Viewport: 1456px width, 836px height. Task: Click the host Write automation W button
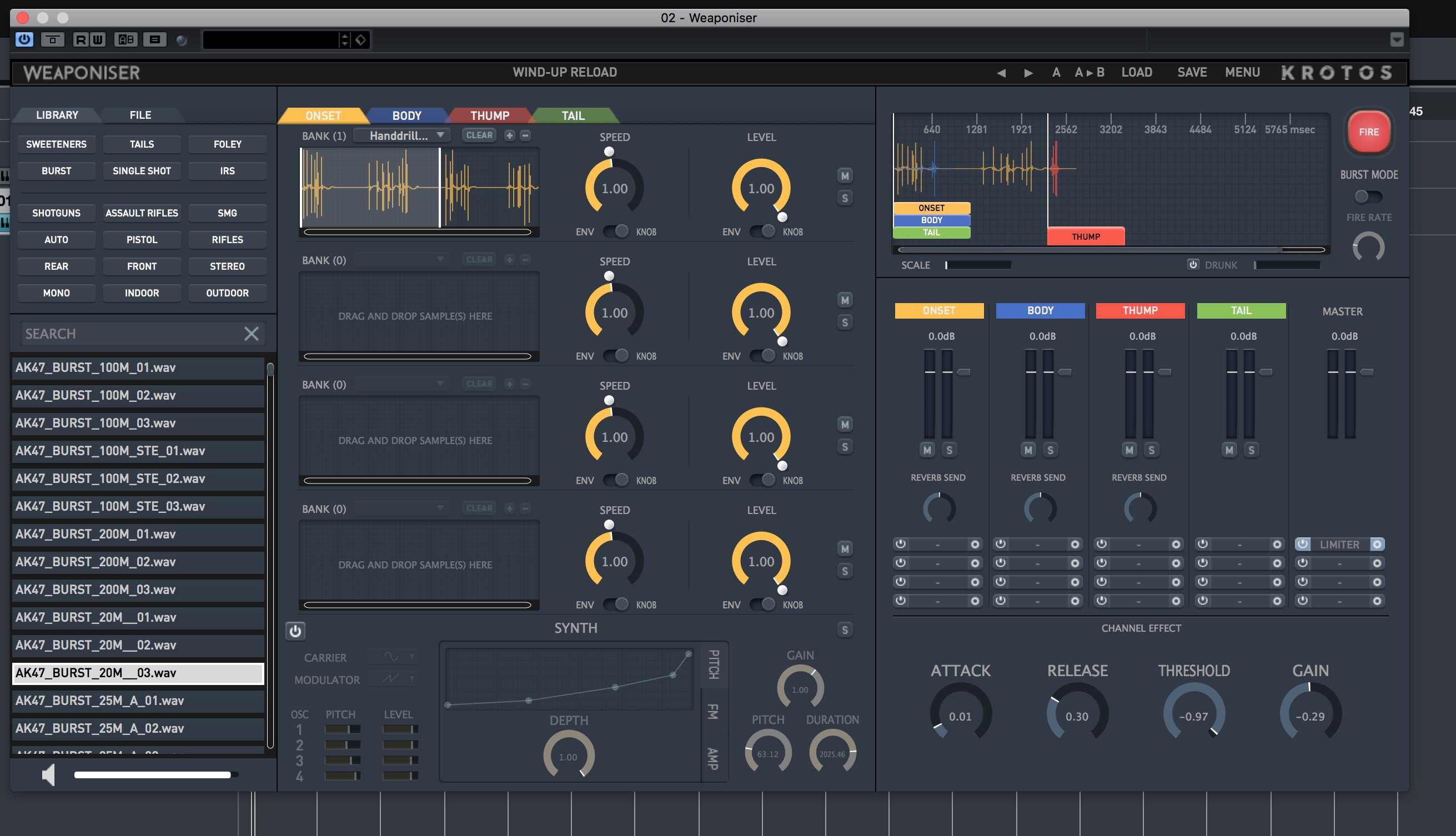(x=98, y=39)
